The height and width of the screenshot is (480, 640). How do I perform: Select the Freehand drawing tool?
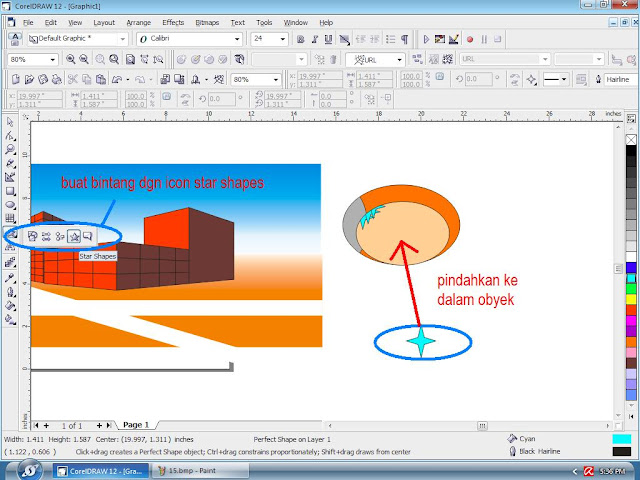pyautogui.click(x=10, y=164)
